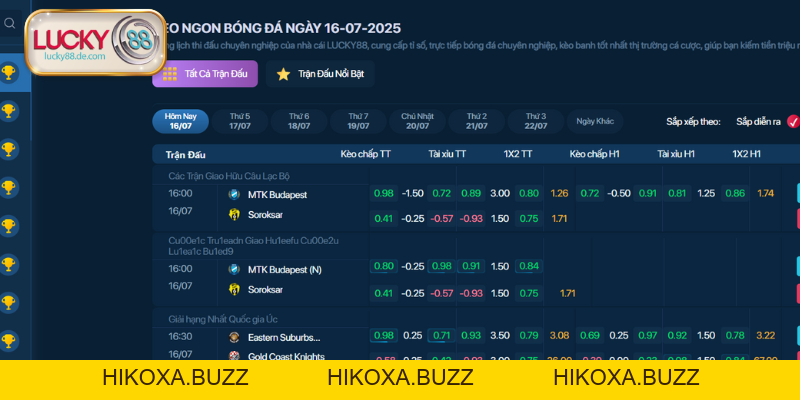
Task: Select the 0.78 odds cell
Action: tap(735, 335)
